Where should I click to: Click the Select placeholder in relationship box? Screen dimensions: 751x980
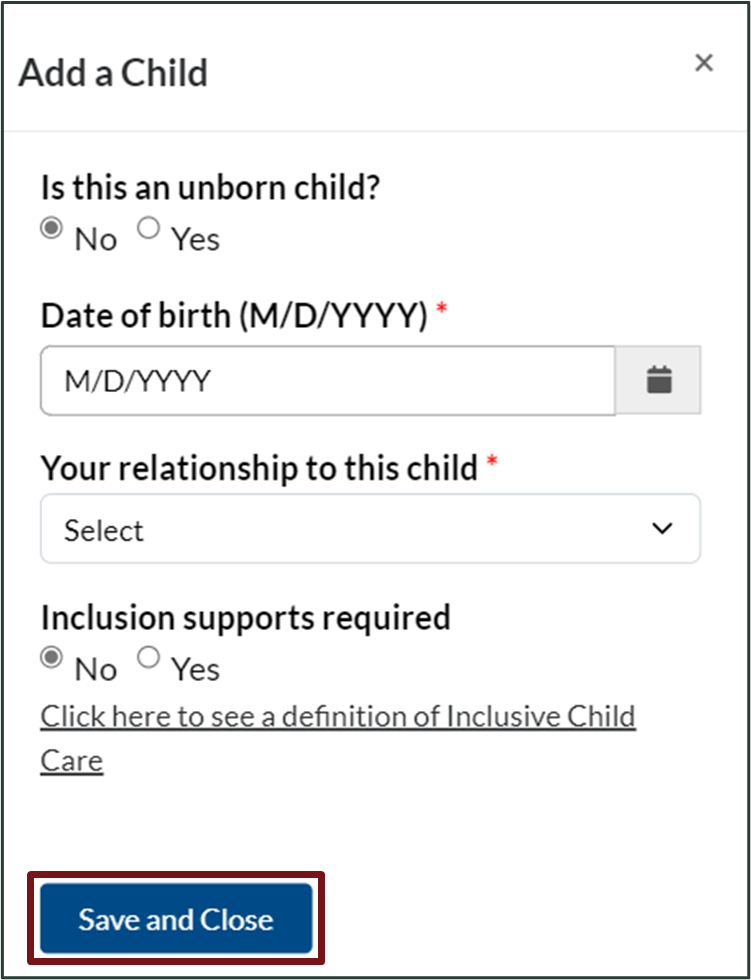tap(104, 530)
